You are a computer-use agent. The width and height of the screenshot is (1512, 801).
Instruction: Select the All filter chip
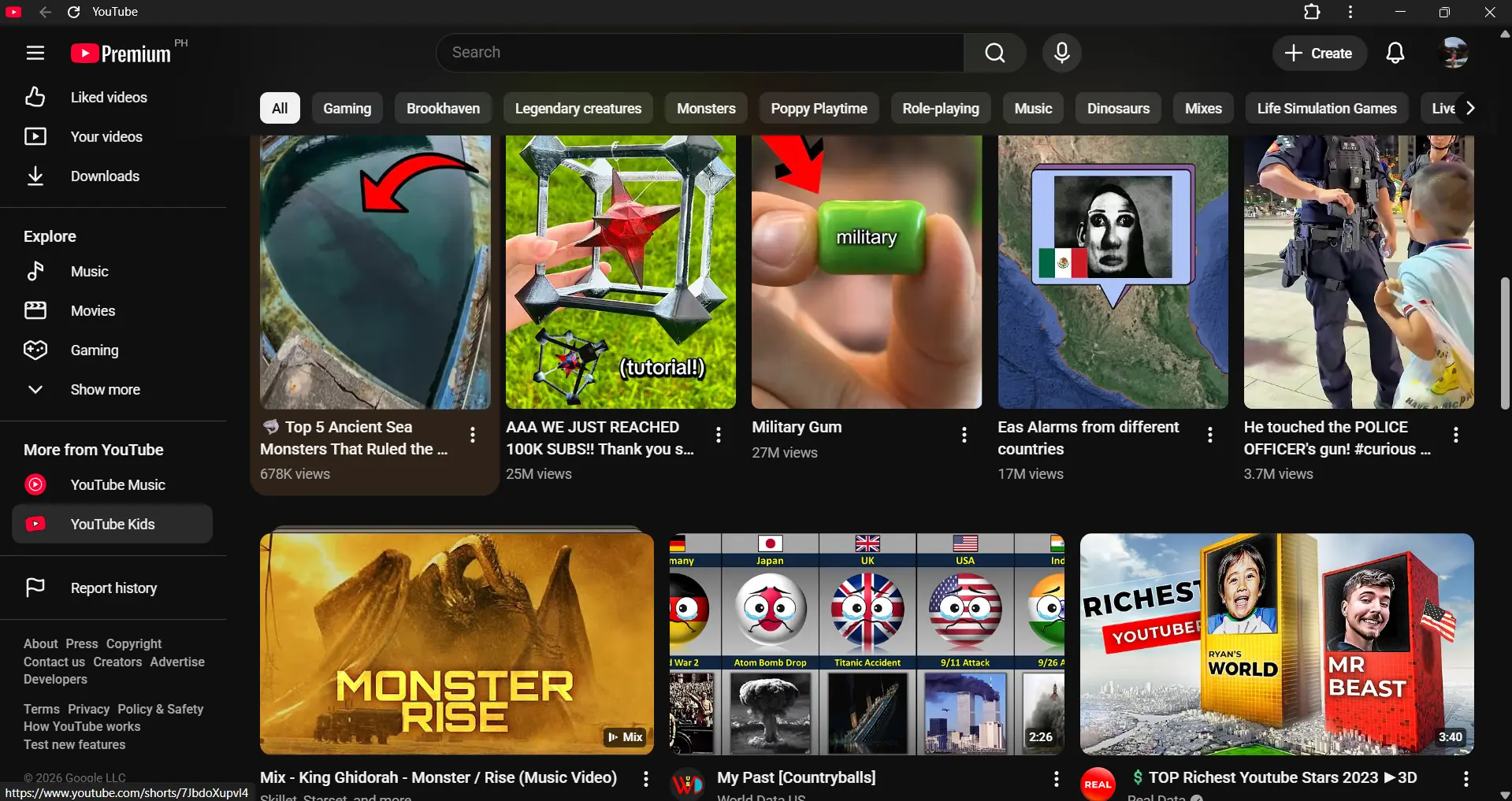tap(280, 108)
